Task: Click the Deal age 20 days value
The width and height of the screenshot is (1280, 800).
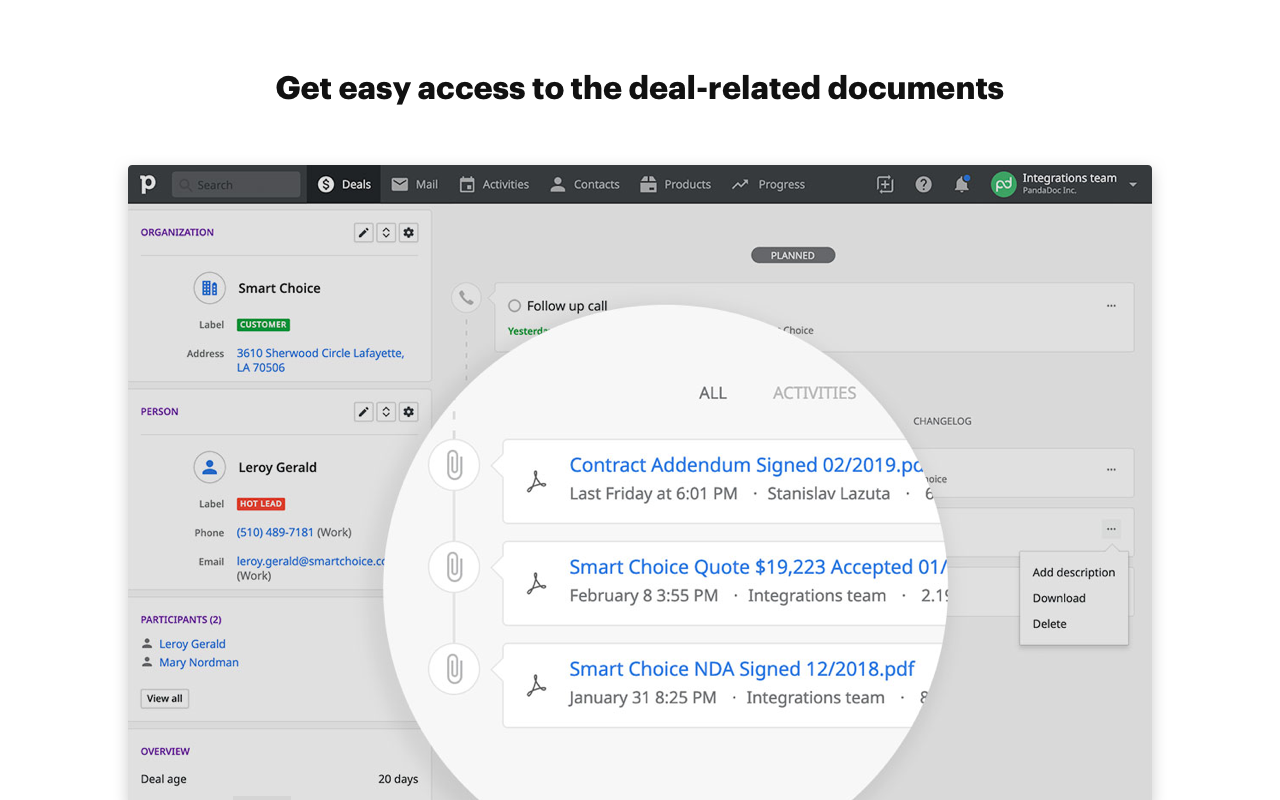Action: (398, 779)
